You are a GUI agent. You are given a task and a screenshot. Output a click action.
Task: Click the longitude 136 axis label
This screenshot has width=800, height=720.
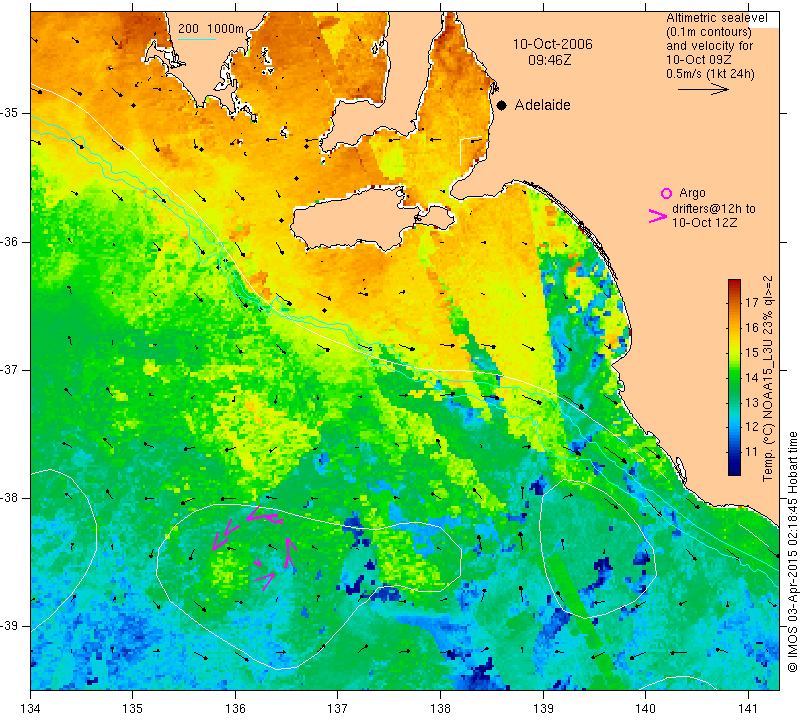click(x=235, y=709)
